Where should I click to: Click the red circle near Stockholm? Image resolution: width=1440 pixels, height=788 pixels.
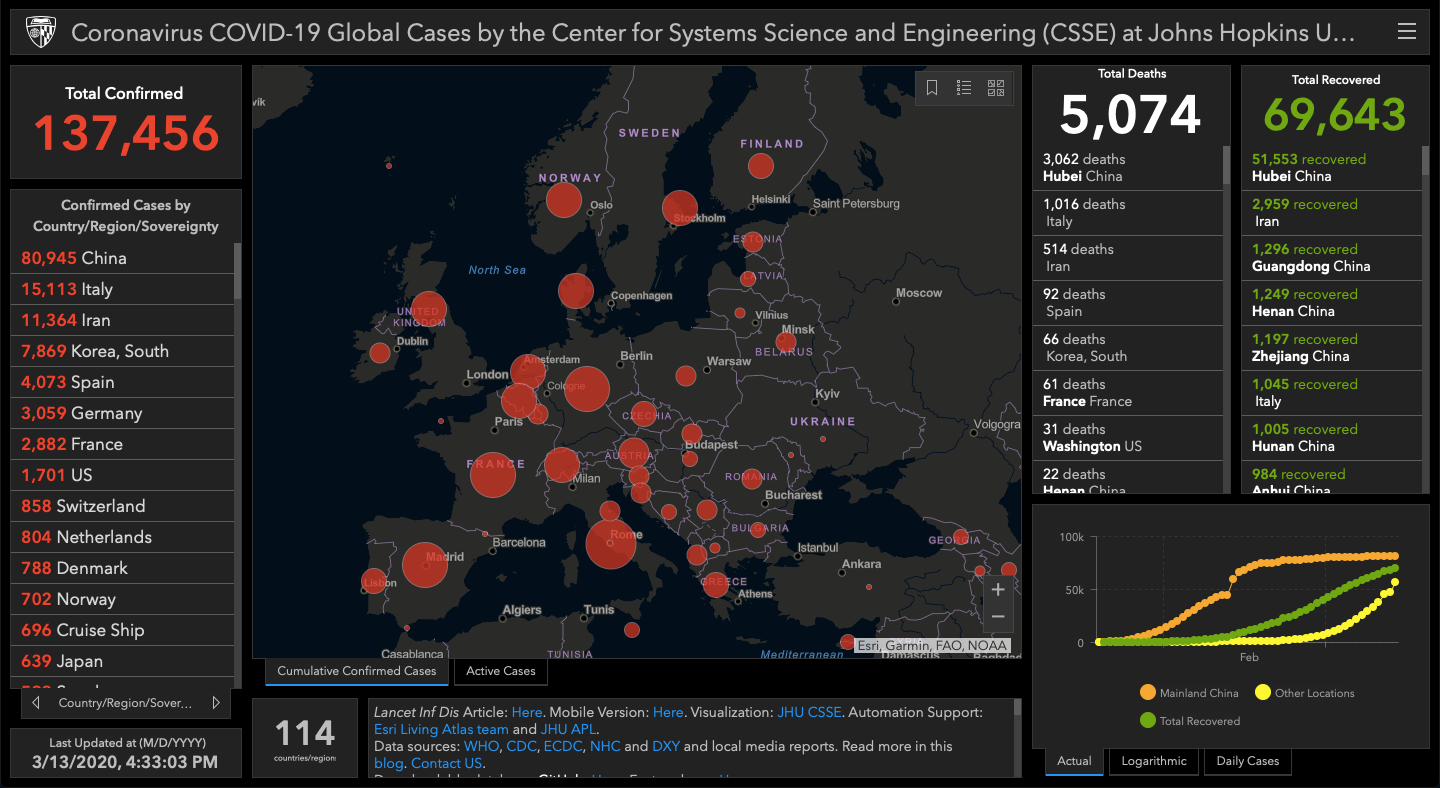pos(680,209)
